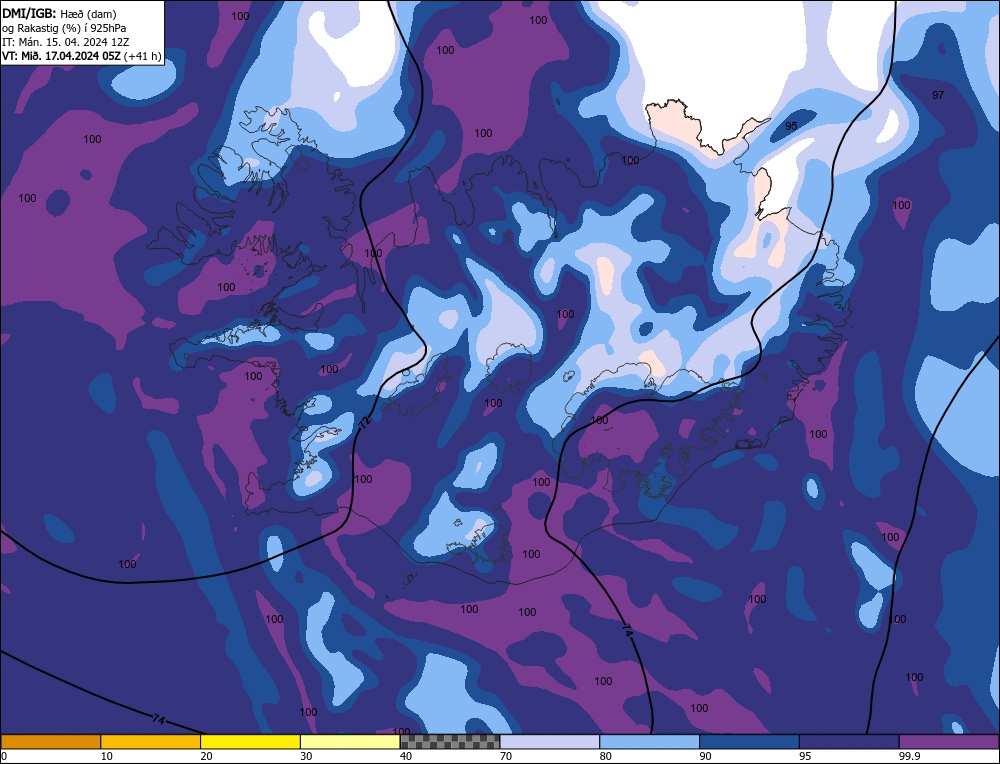
Task: Click the '80' tick label under the legend
Action: (606, 756)
